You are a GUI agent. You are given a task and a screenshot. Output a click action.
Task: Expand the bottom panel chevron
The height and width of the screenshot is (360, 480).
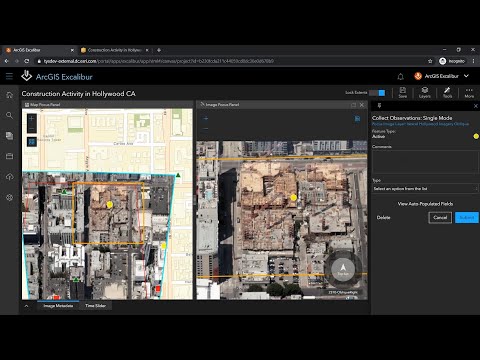(26, 306)
